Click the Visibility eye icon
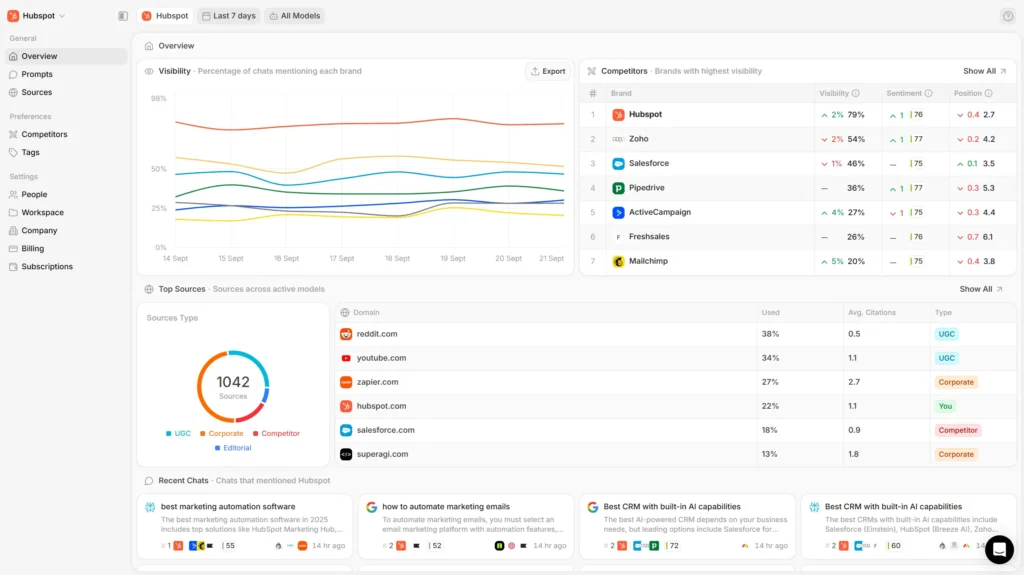The height and width of the screenshot is (575, 1024). [x=149, y=71]
